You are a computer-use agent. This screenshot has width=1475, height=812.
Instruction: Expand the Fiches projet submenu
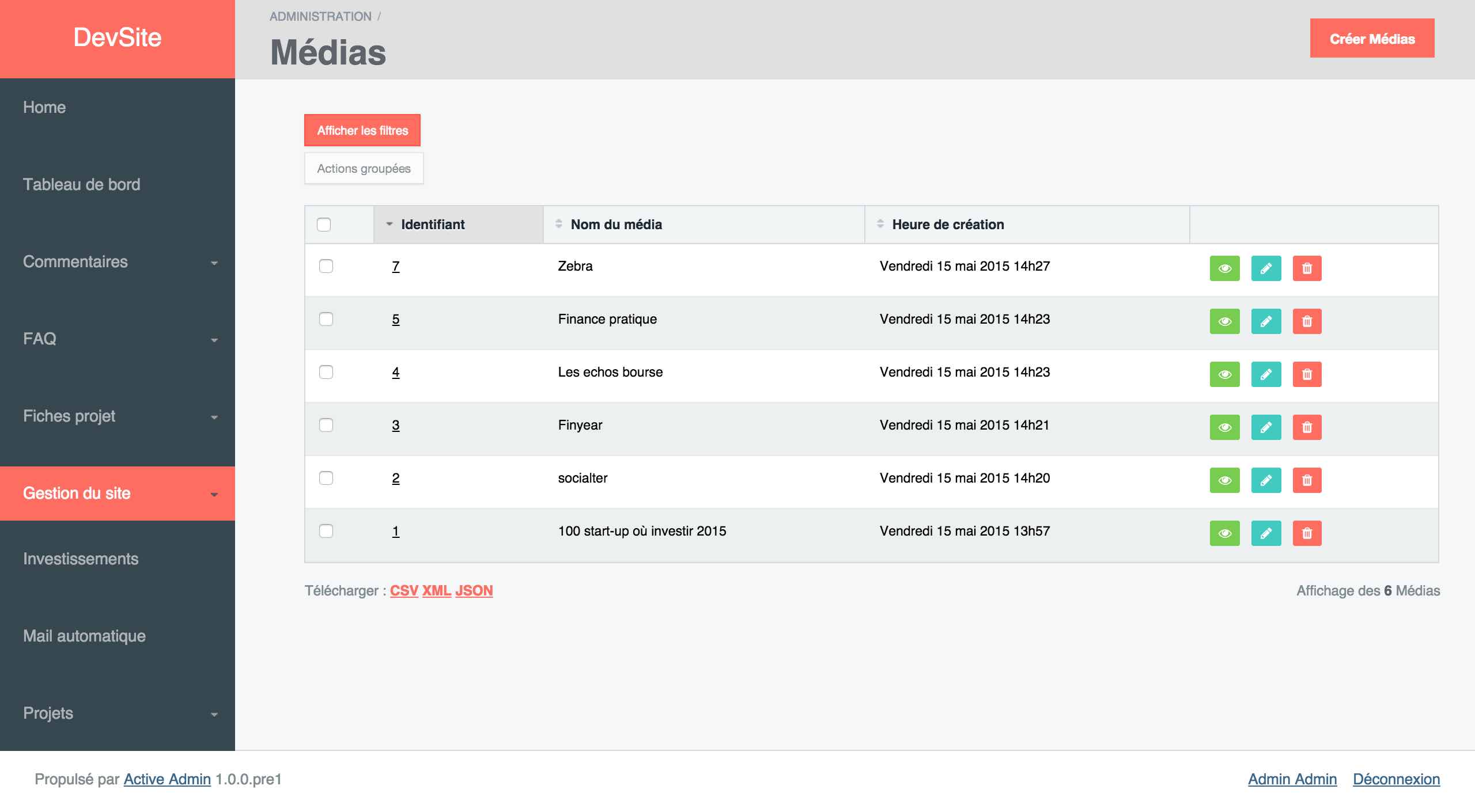[x=118, y=416]
